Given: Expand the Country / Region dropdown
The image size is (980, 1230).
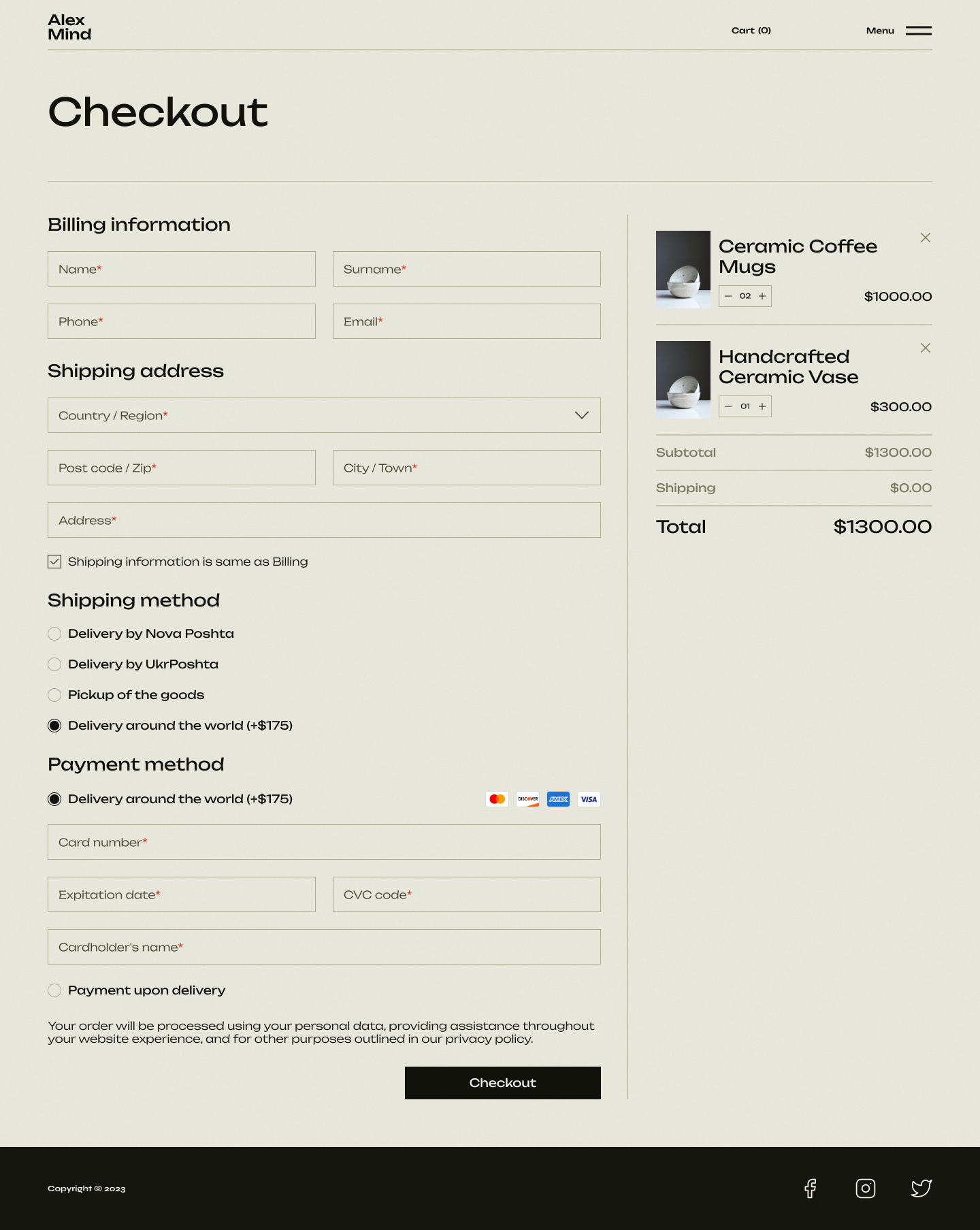Looking at the screenshot, I should click(x=324, y=415).
